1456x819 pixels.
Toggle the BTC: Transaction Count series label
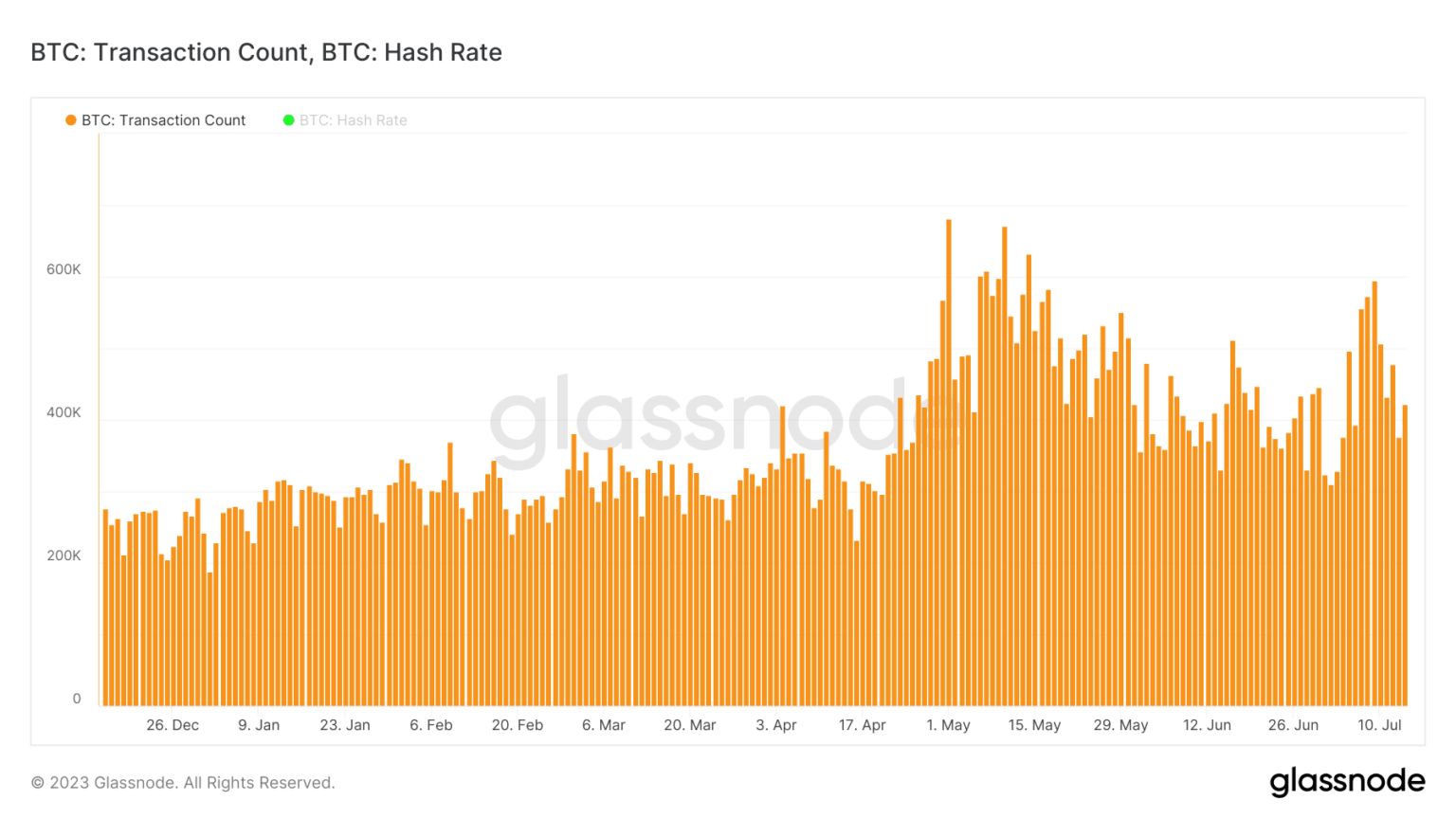pos(163,120)
